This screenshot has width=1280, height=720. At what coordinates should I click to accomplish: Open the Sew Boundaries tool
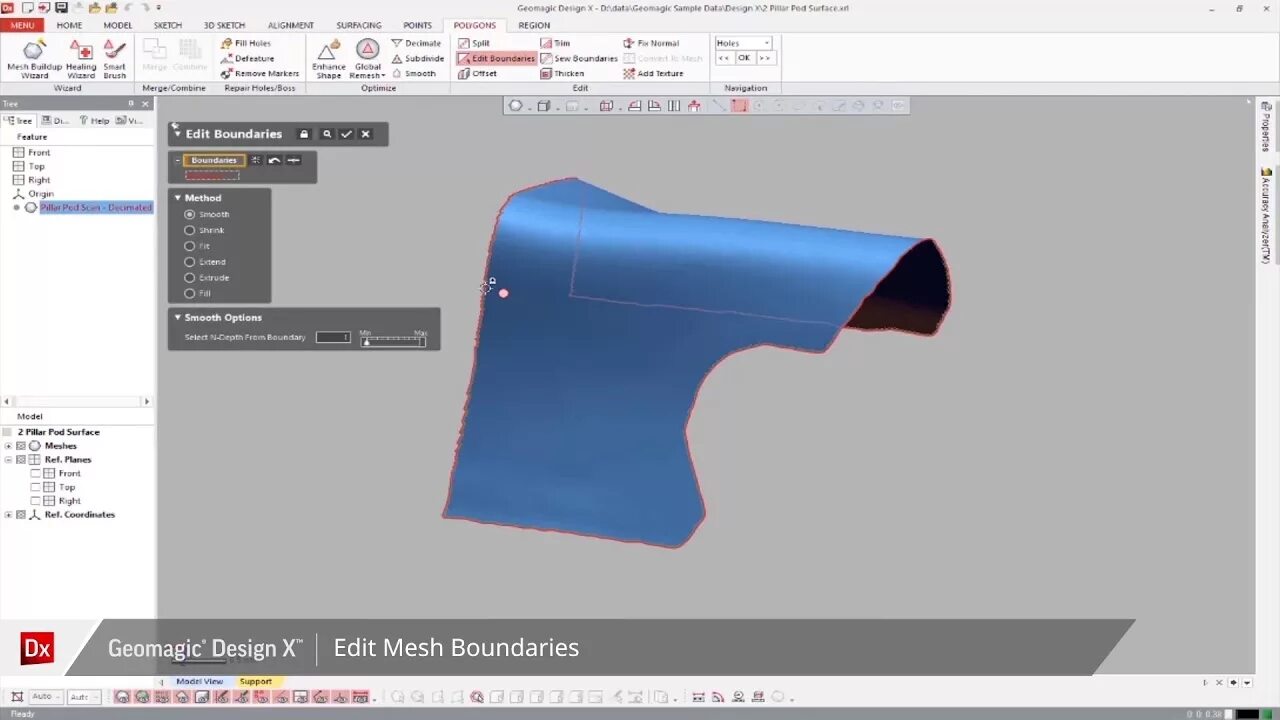click(x=579, y=58)
